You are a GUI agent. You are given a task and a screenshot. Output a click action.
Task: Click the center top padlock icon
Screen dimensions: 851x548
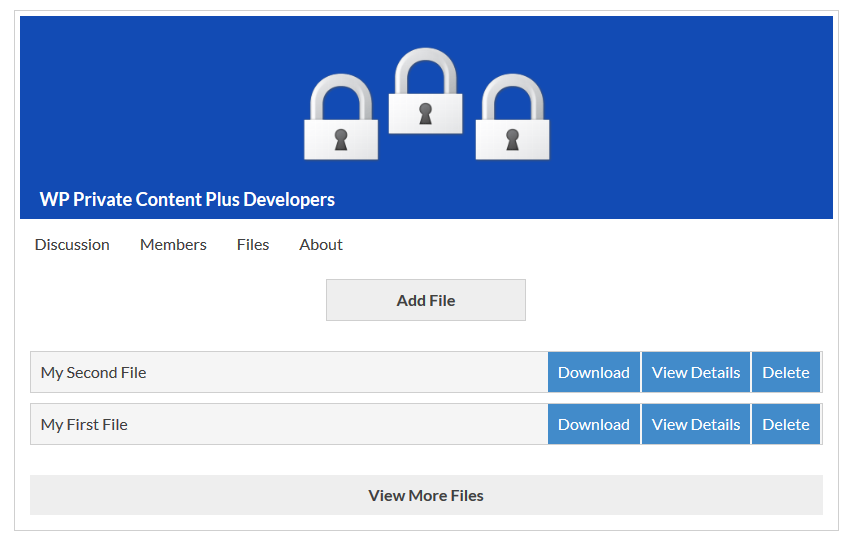[426, 91]
